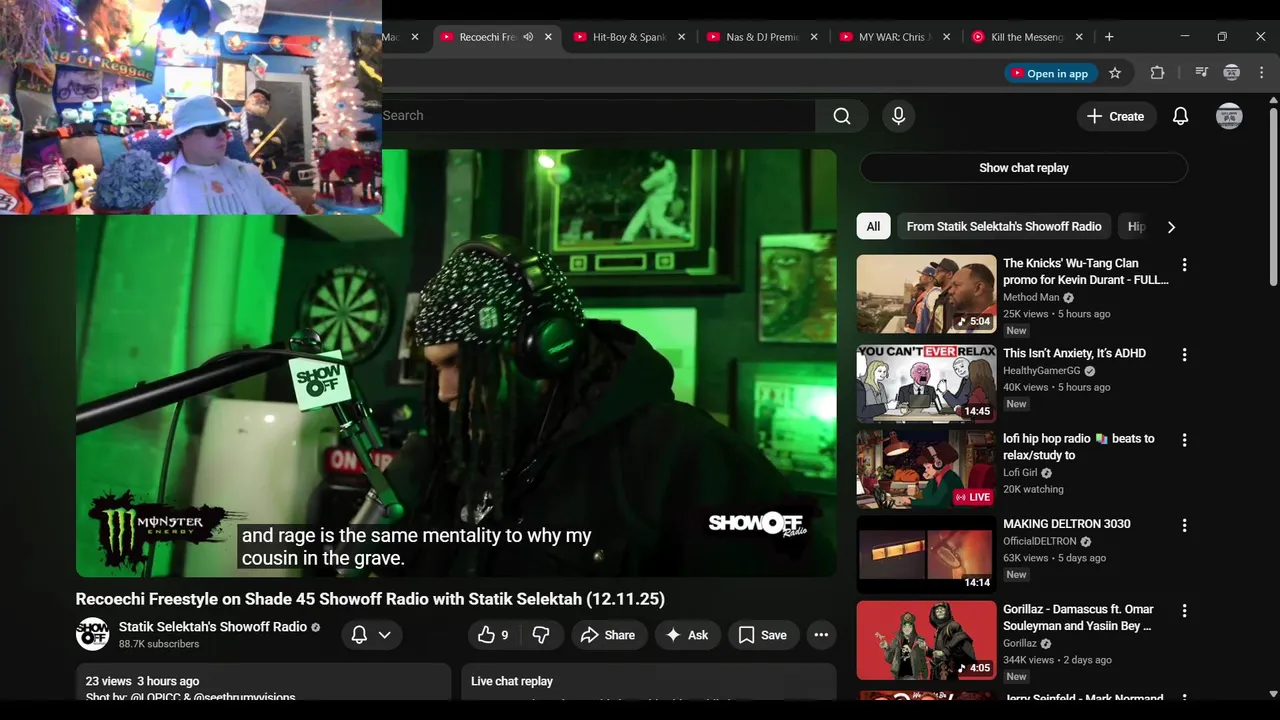1280x720 pixels.
Task: Open the account avatar menu
Action: (x=1229, y=116)
